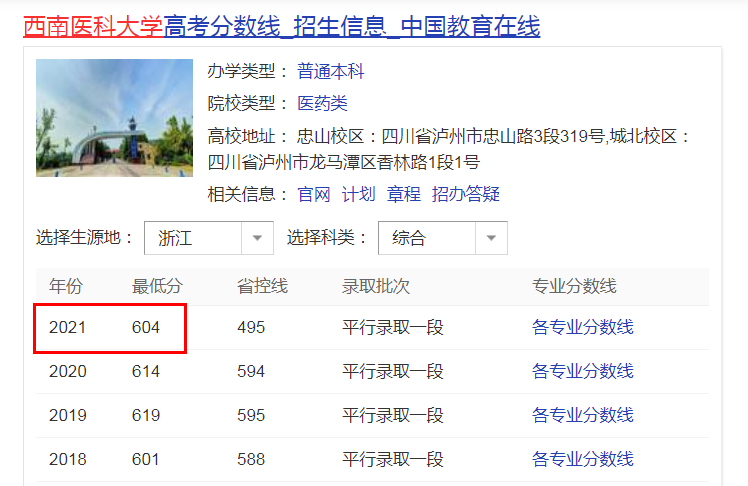Click 平行录取一段 in the 2021 row

coord(393,328)
